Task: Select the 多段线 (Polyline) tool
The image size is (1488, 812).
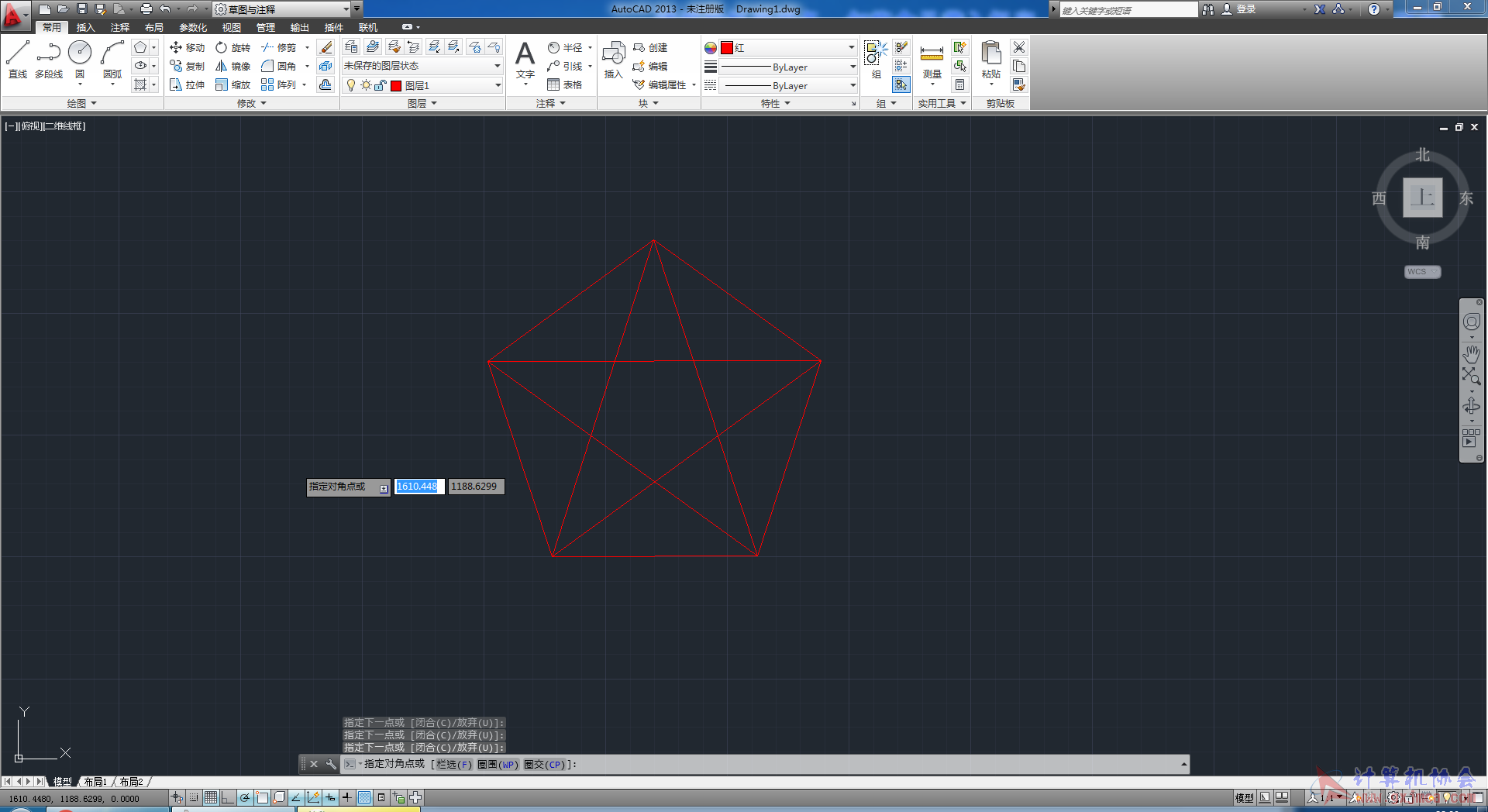Action: (48, 60)
